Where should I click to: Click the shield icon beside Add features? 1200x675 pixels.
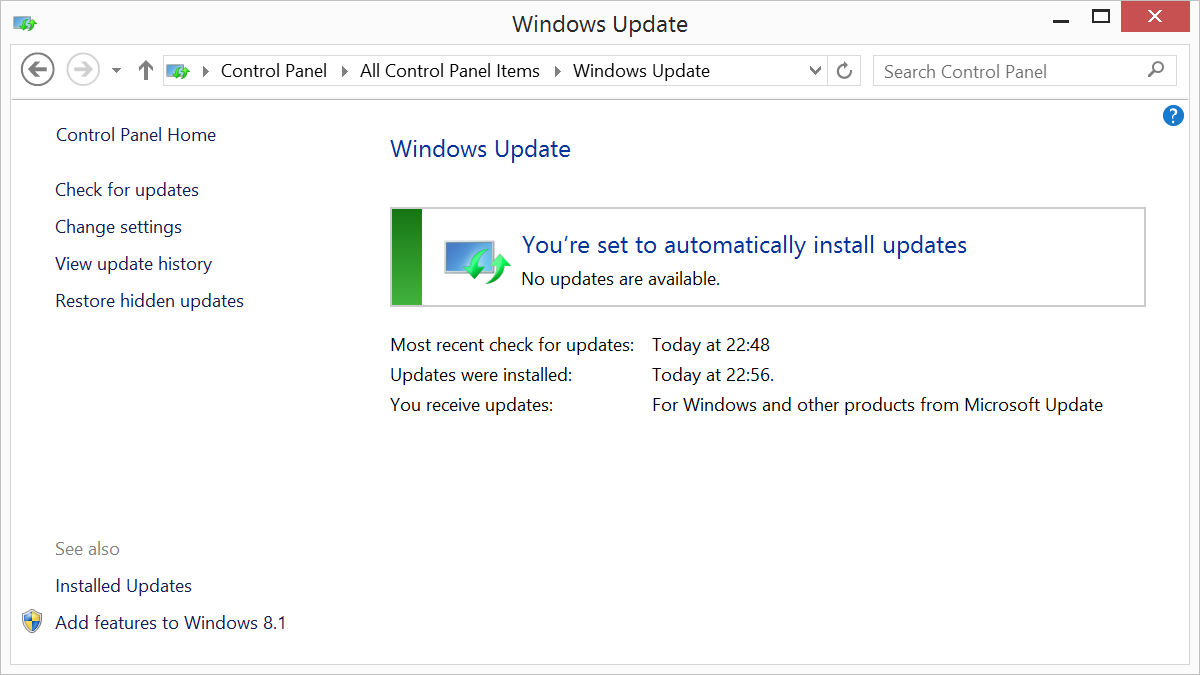pyautogui.click(x=33, y=622)
